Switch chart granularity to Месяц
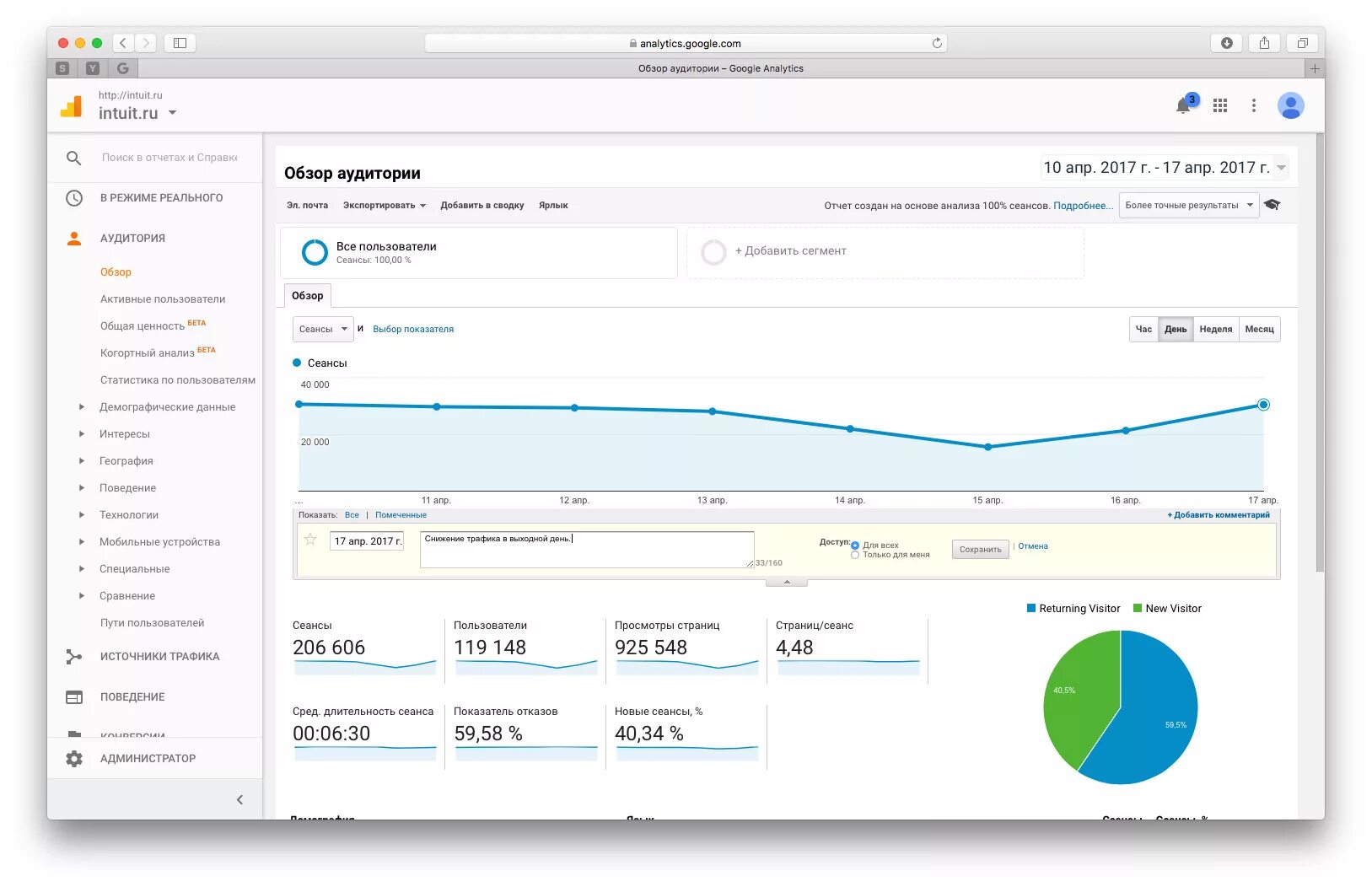 pos(1259,330)
